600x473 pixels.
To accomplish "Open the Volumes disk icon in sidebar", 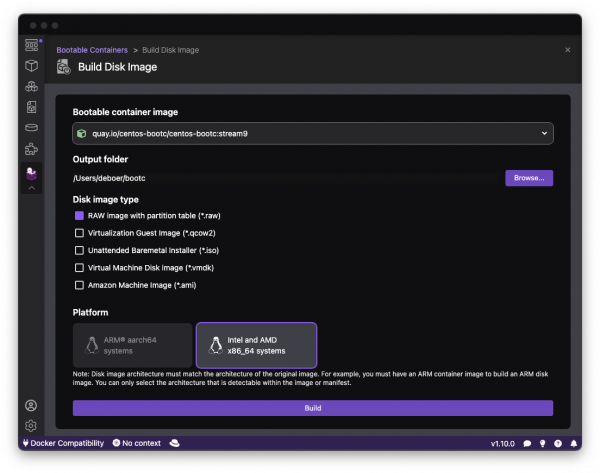I will pyautogui.click(x=31, y=128).
